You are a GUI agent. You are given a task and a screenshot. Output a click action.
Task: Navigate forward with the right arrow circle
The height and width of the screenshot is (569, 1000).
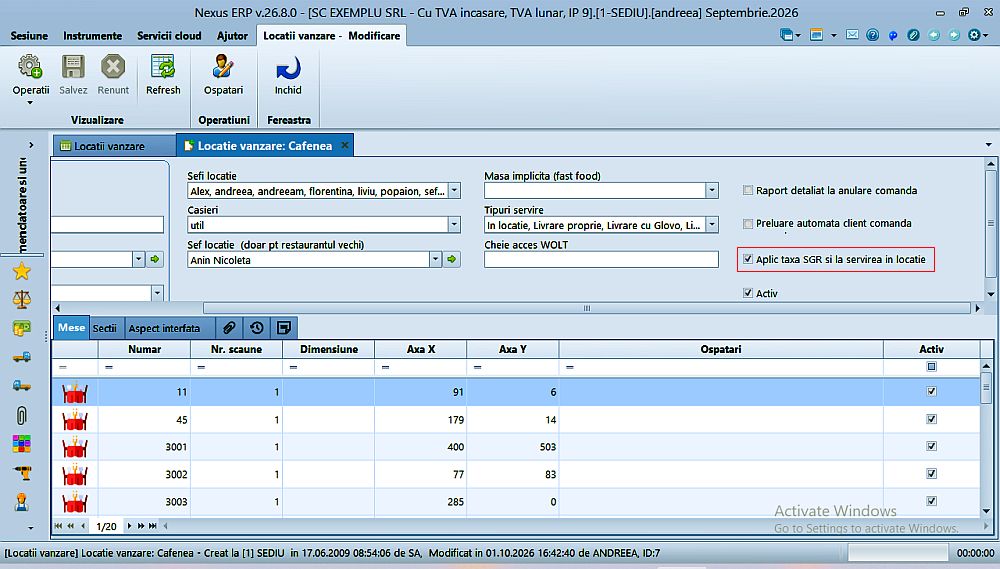point(954,35)
